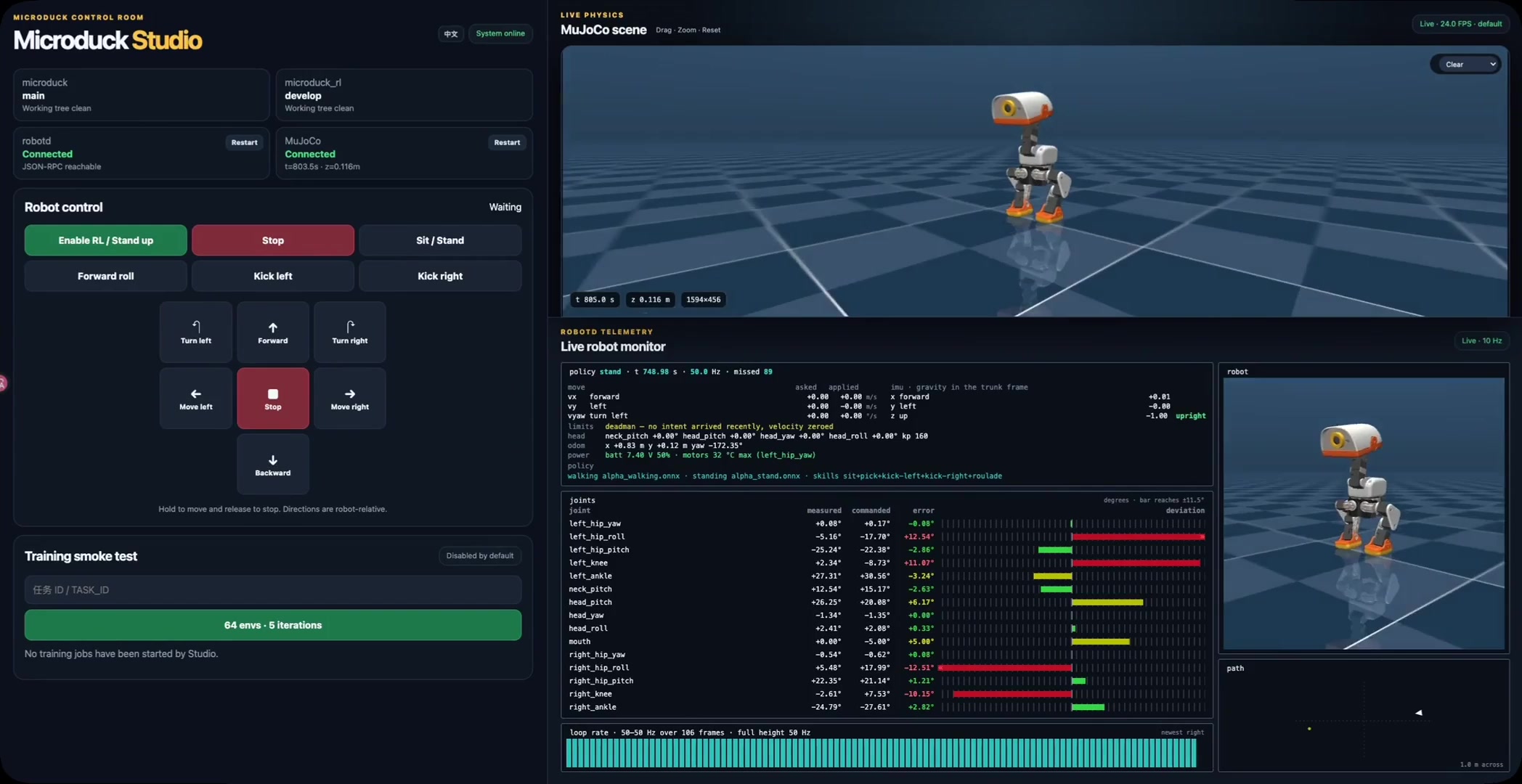The image size is (1522, 784).
Task: Click the square Stop pad button
Action: tap(272, 399)
